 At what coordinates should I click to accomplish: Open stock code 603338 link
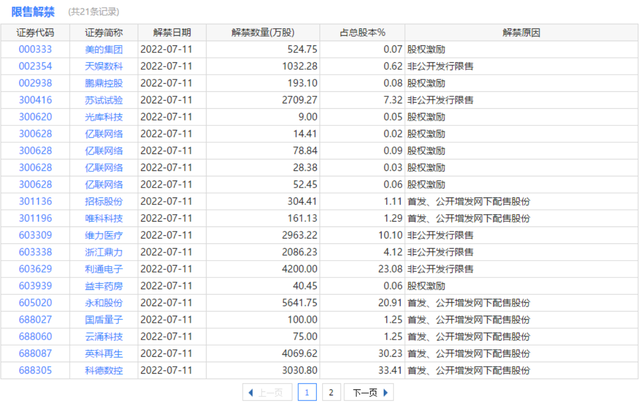click(35, 252)
